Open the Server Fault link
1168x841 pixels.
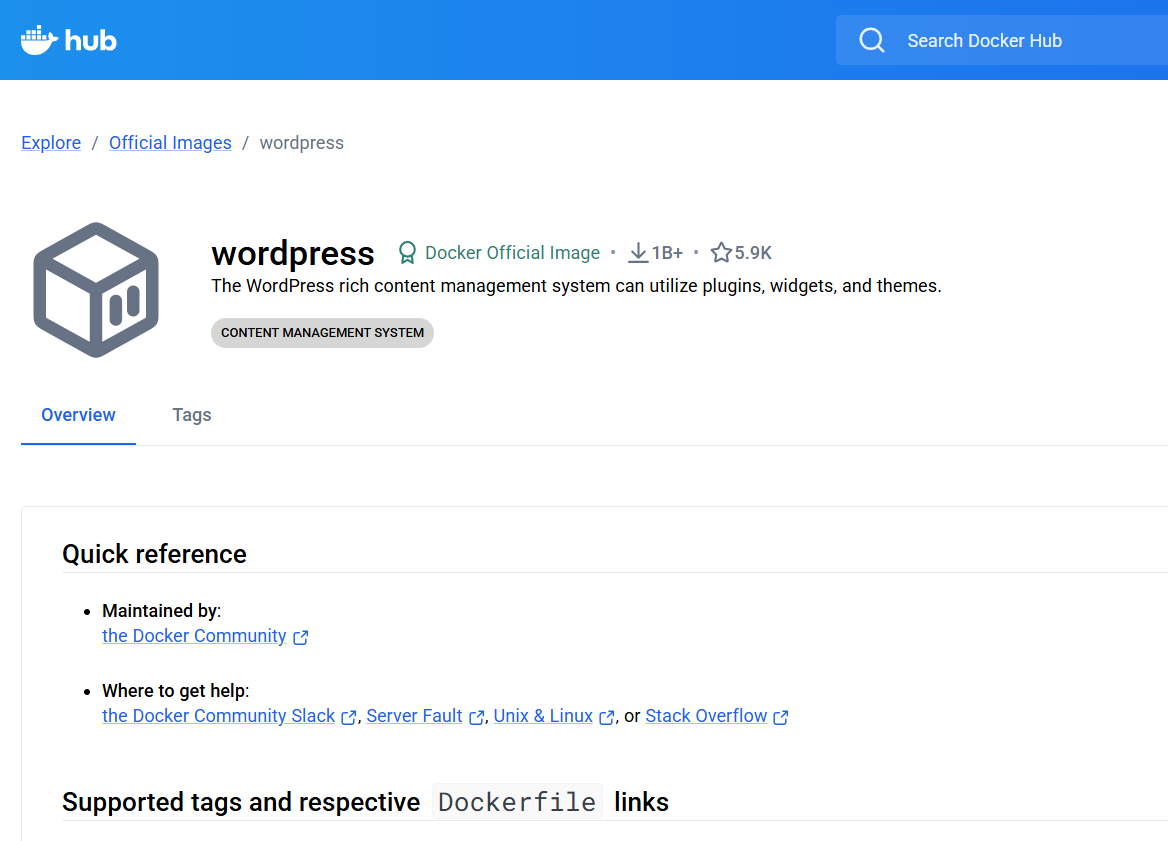coord(414,715)
